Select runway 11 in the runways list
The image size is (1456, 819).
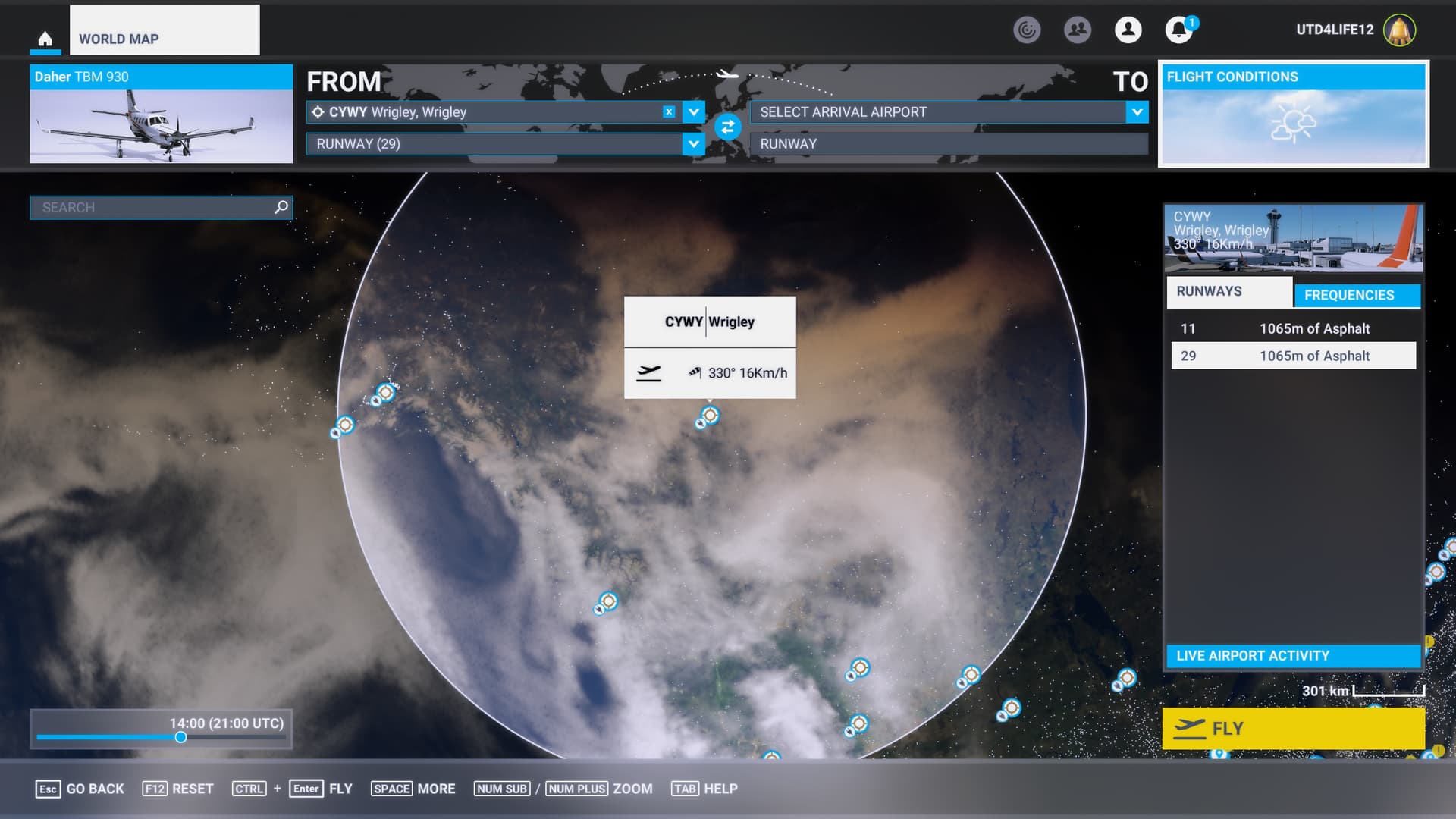[1293, 328]
